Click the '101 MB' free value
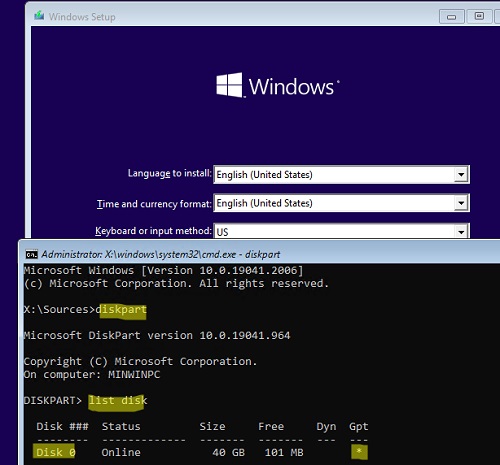This screenshot has height=465, width=500. pos(284,452)
